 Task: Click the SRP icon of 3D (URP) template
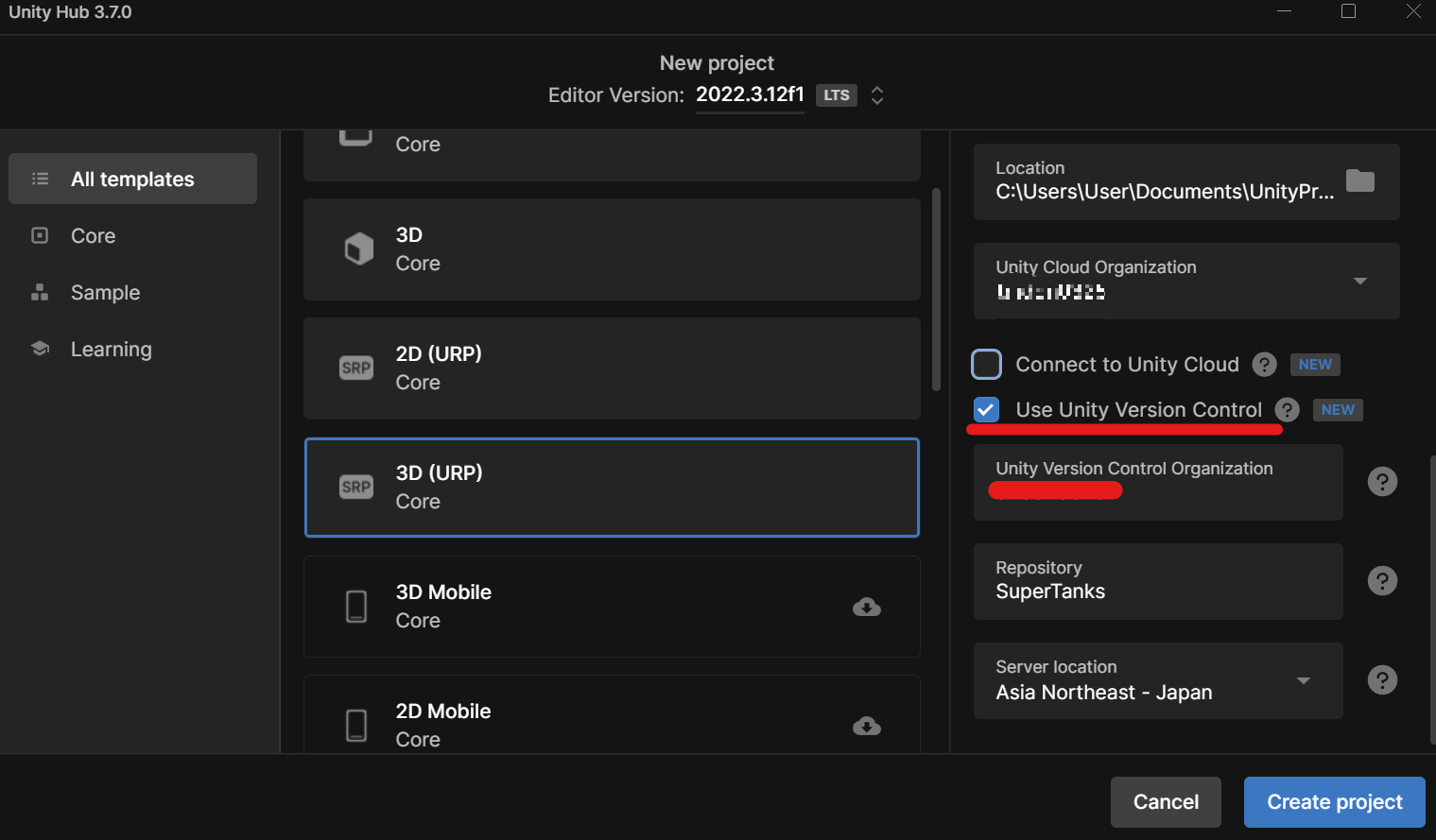tap(356, 487)
